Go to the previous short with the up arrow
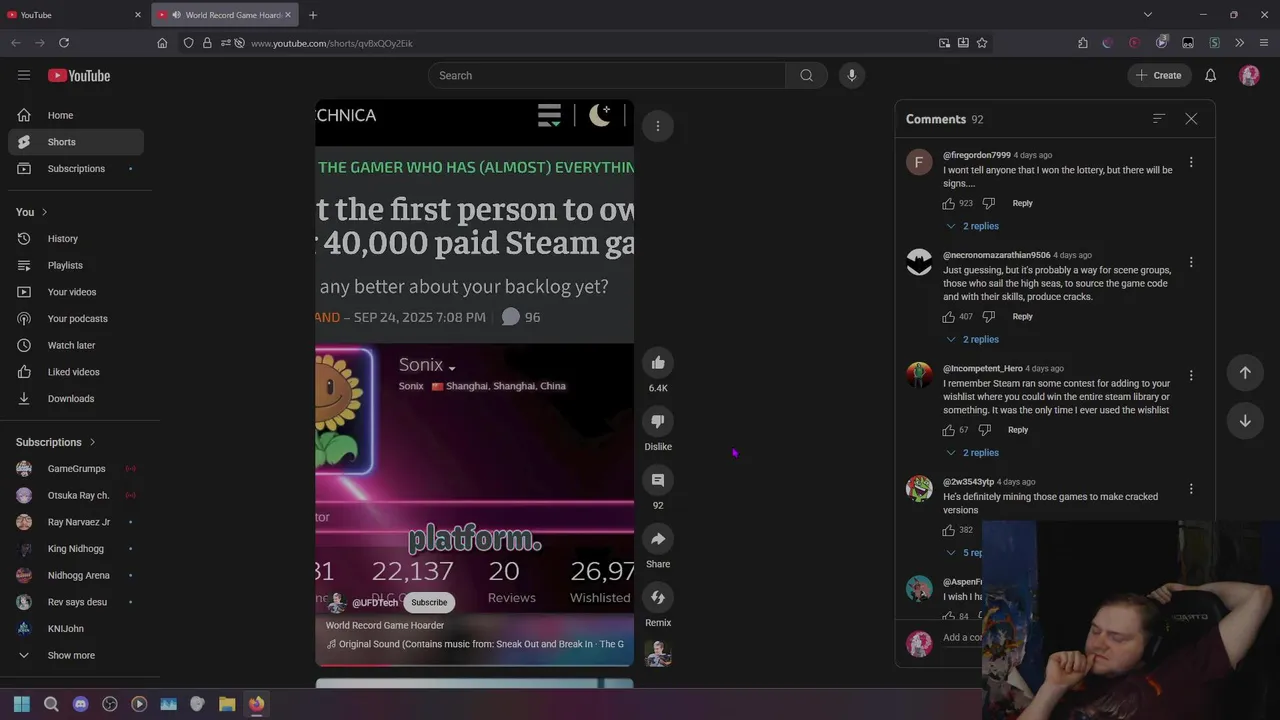Image resolution: width=1280 pixels, height=720 pixels. 1245,372
